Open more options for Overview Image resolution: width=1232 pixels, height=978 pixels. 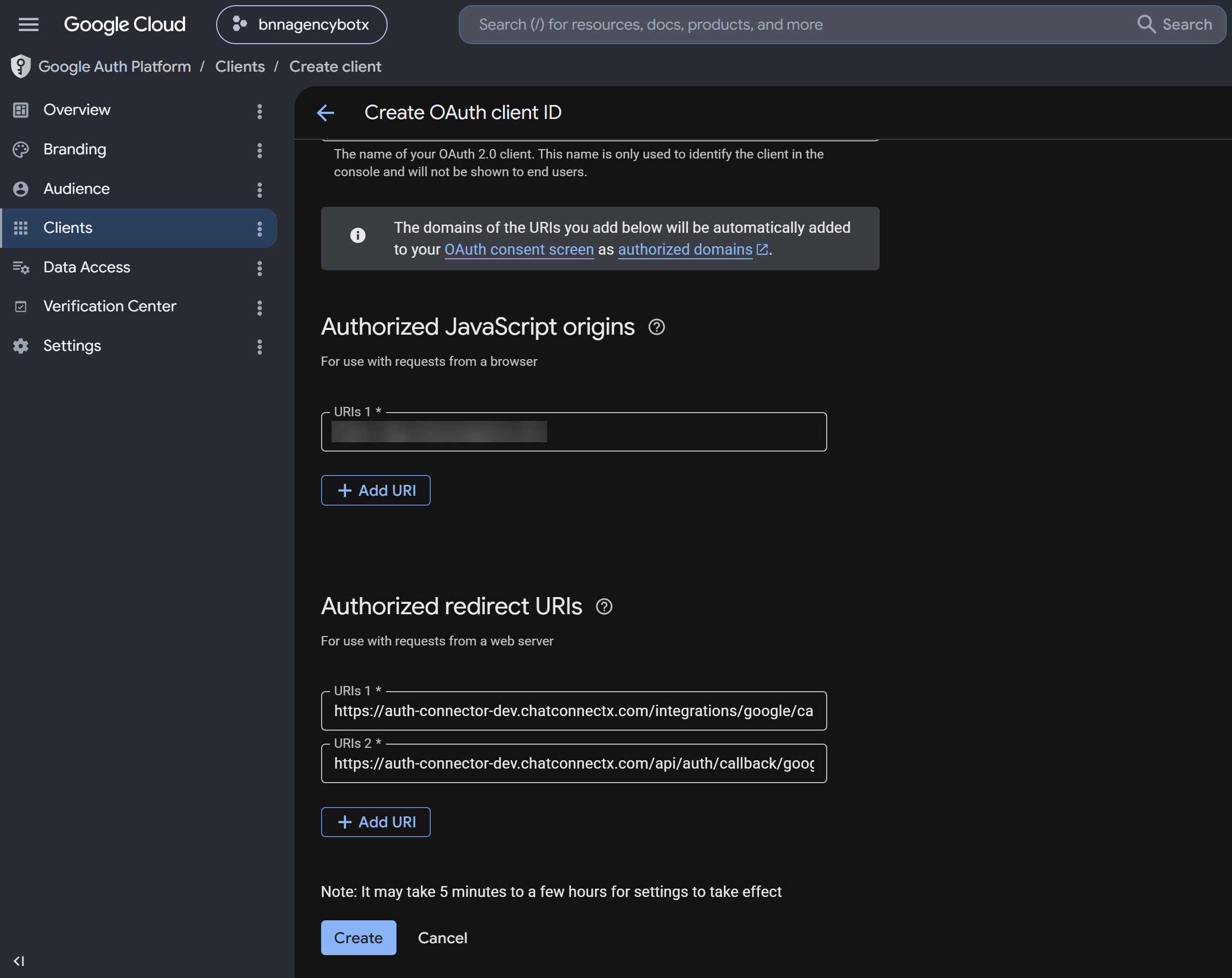(x=259, y=111)
